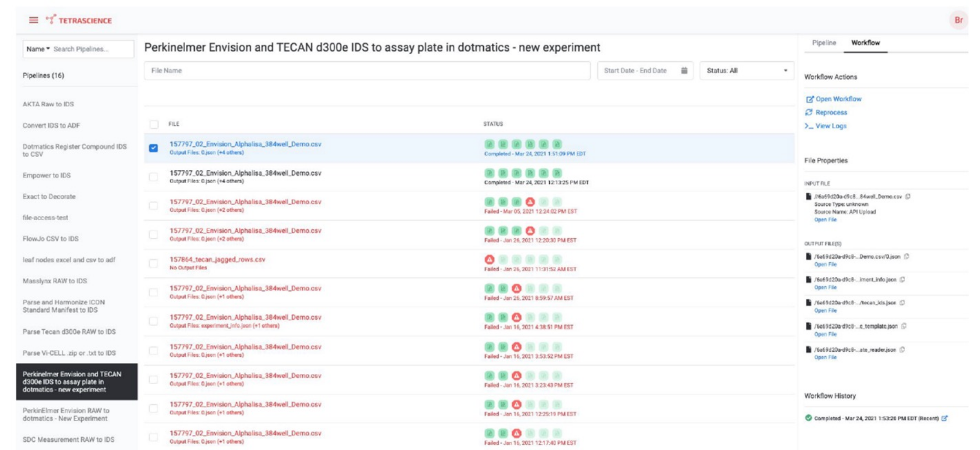Open File link under the input file

click(x=825, y=219)
